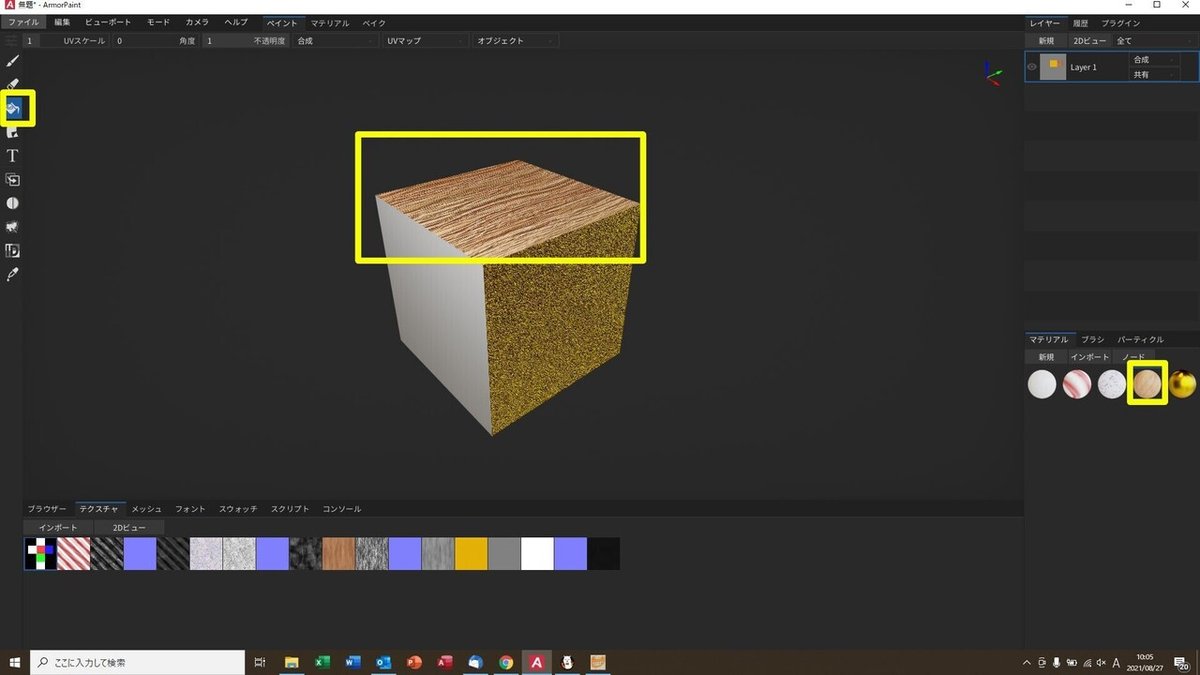Open the カメラ menu
Image resolution: width=1200 pixels, height=675 pixels.
(x=197, y=22)
